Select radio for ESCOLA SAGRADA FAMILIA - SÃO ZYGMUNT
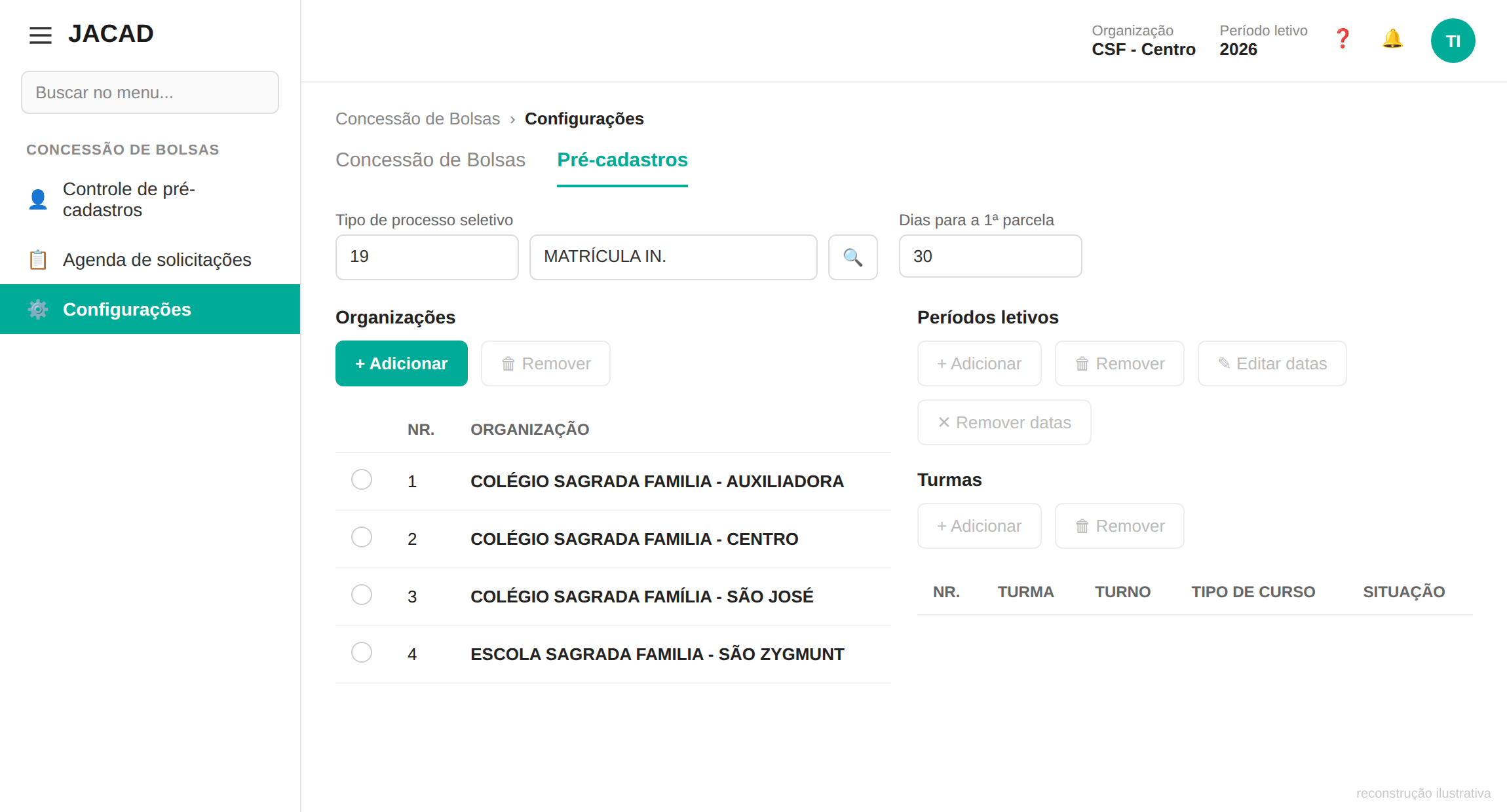Image resolution: width=1507 pixels, height=812 pixels. click(x=362, y=652)
